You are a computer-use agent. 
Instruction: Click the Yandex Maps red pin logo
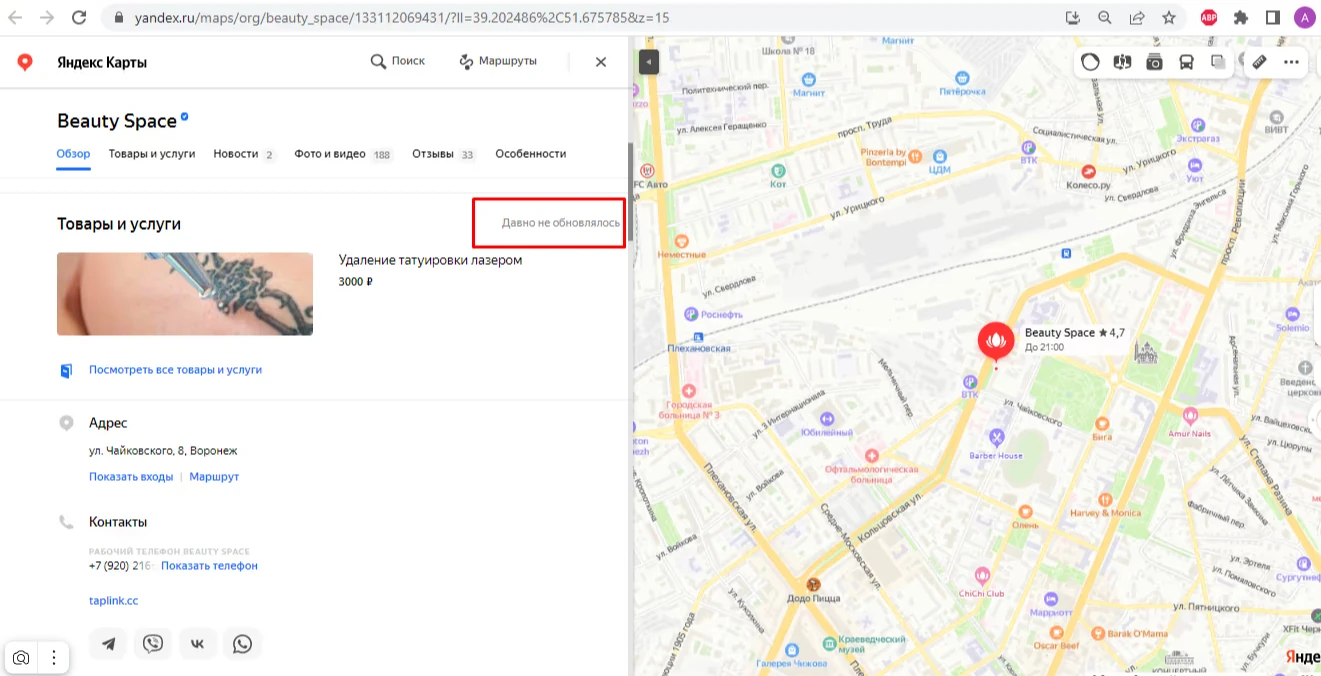(x=25, y=62)
